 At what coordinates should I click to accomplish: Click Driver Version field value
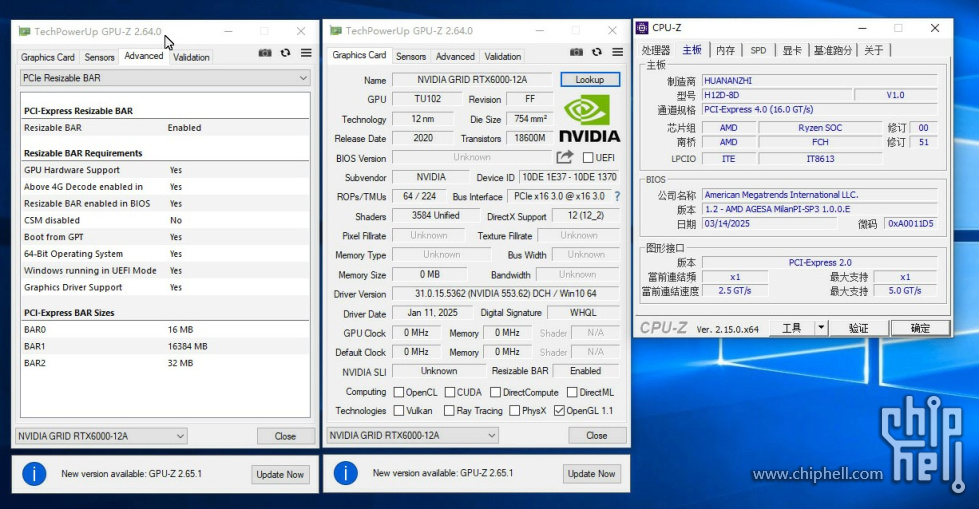[506, 294]
